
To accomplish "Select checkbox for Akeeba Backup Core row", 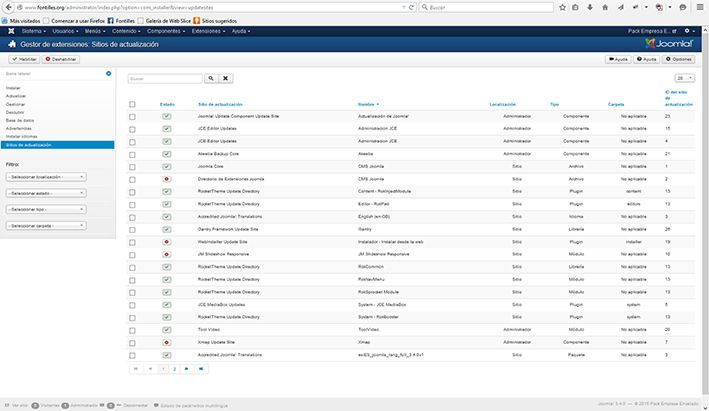I will 132,155.
